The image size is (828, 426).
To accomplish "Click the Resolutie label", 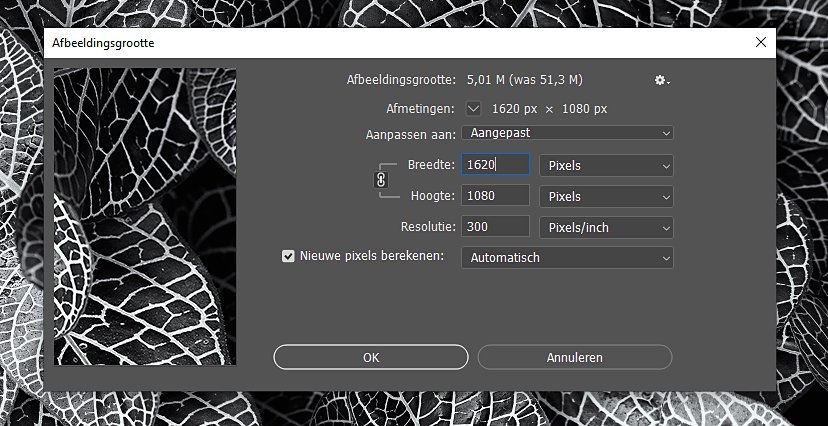I will point(428,227).
